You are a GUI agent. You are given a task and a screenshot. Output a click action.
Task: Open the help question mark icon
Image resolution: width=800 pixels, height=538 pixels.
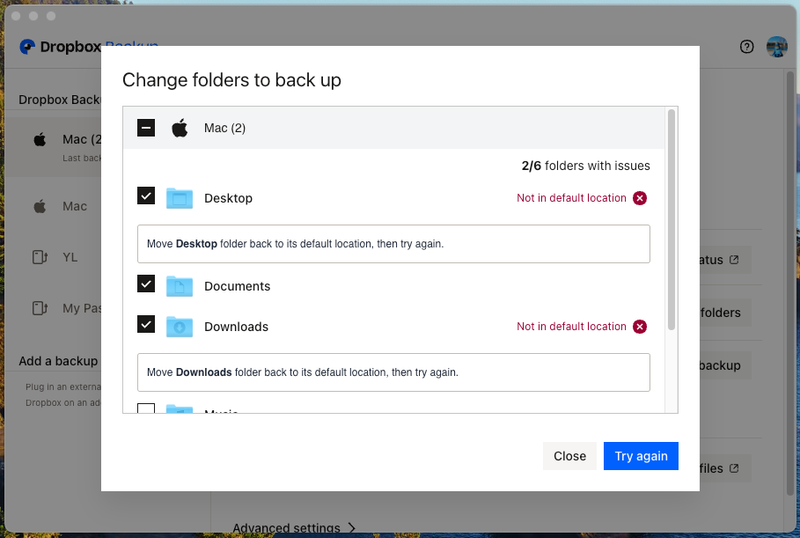[746, 46]
